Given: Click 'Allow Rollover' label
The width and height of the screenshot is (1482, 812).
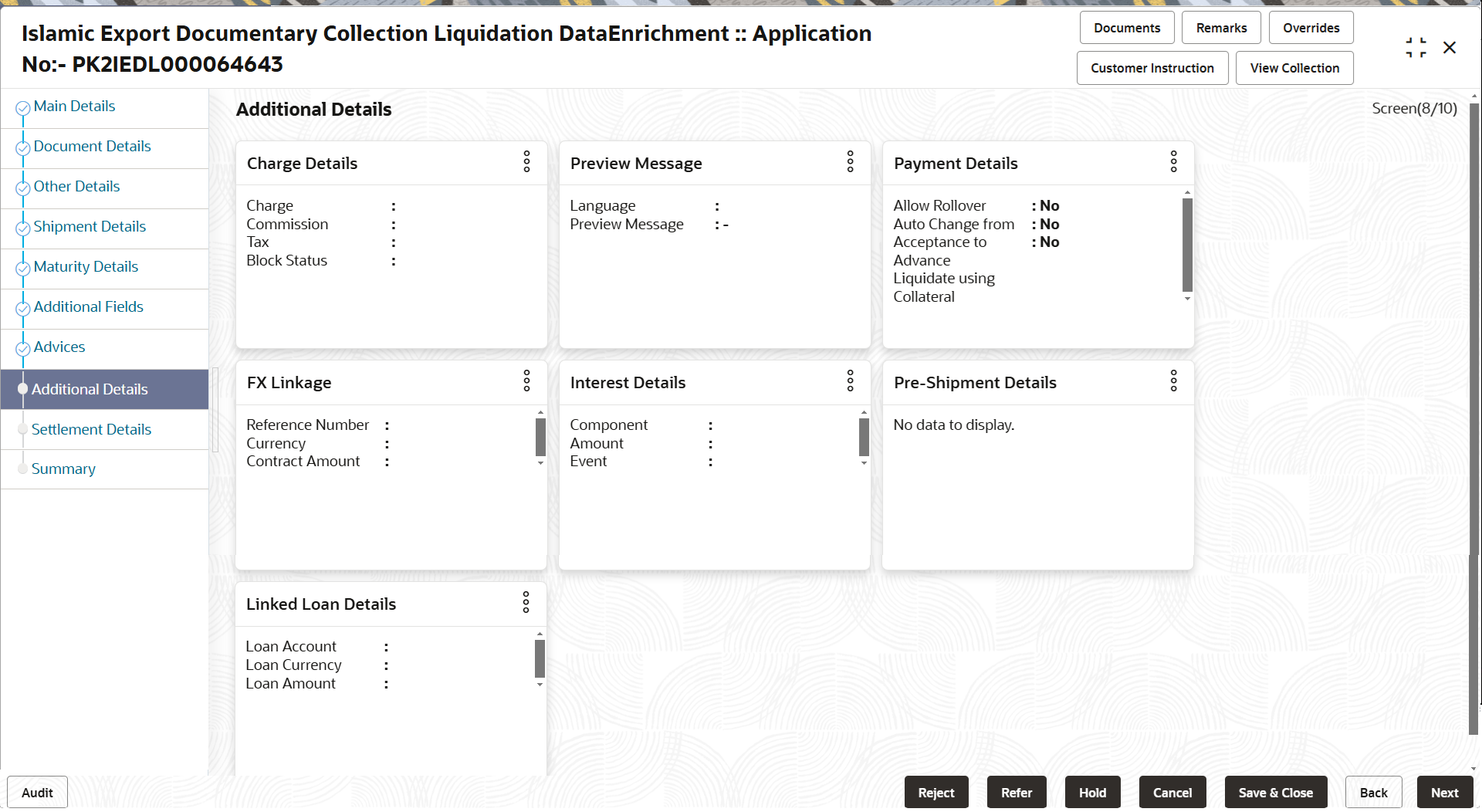Looking at the screenshot, I should [939, 206].
